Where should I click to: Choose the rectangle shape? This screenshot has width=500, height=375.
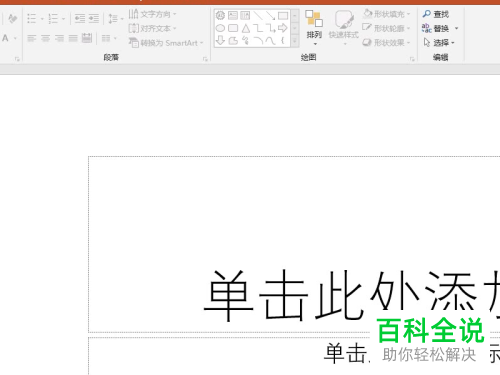pos(283,15)
